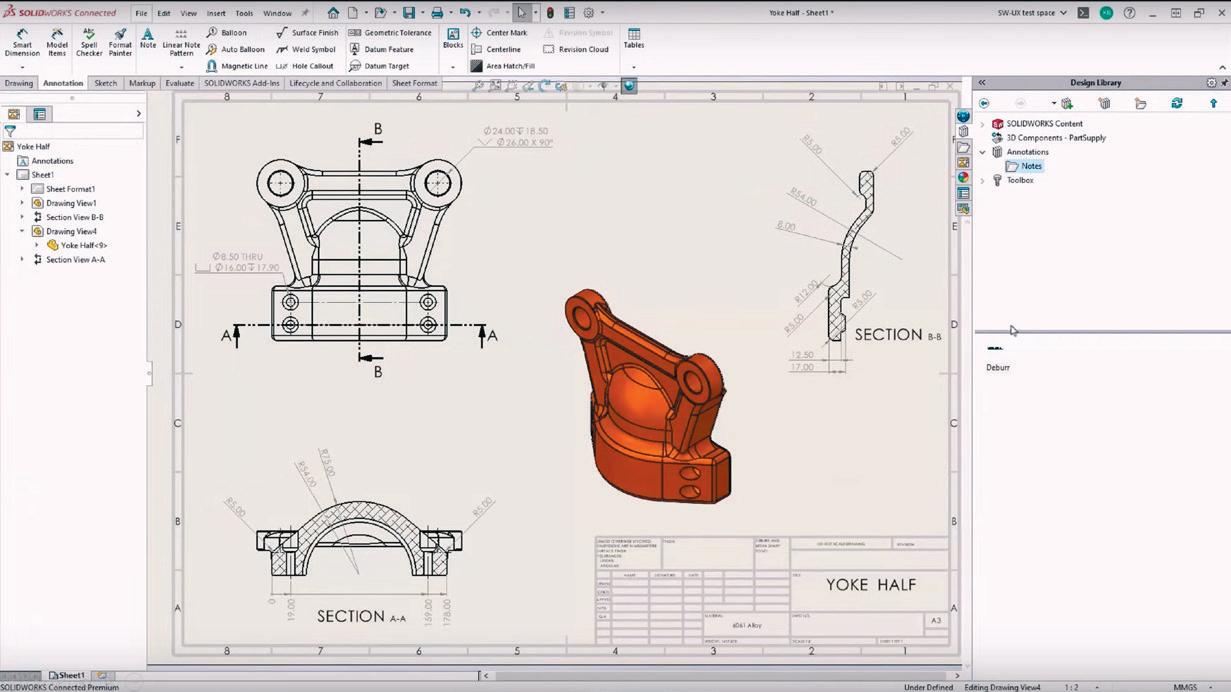
Task: Open SOLIDWORKS Add-Ins tab
Action: click(x=242, y=83)
